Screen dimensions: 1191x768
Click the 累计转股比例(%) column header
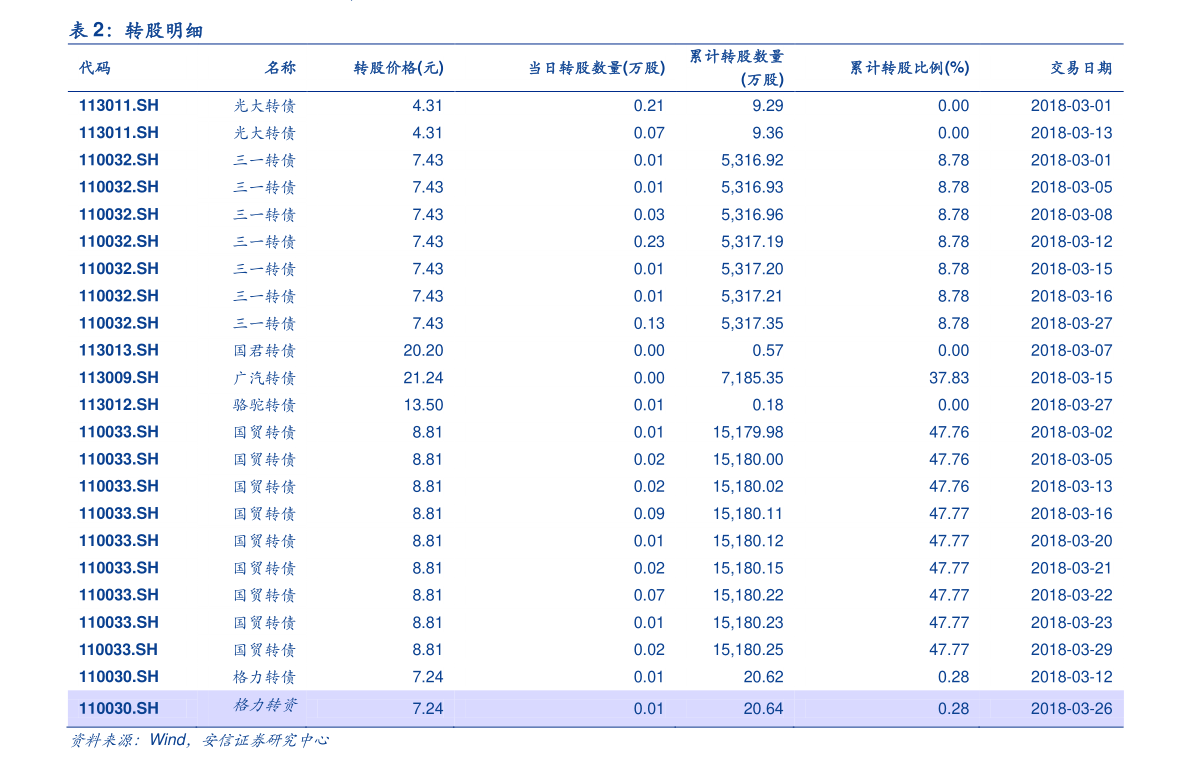tap(909, 68)
